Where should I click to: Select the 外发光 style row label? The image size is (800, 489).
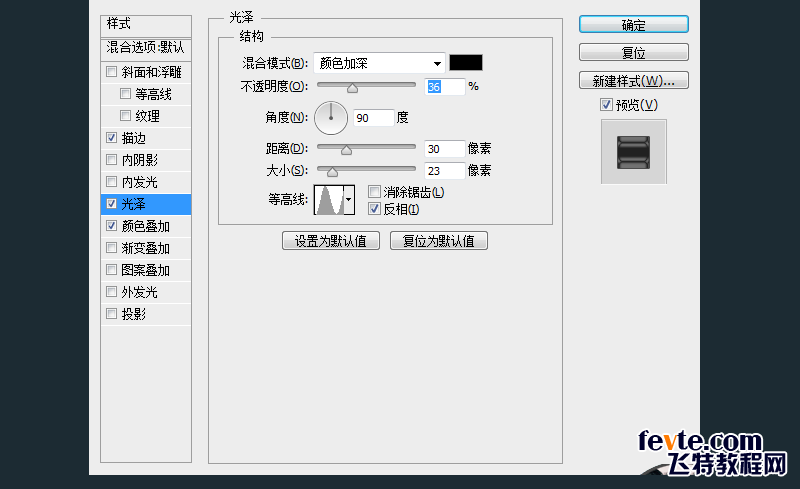click(x=139, y=292)
